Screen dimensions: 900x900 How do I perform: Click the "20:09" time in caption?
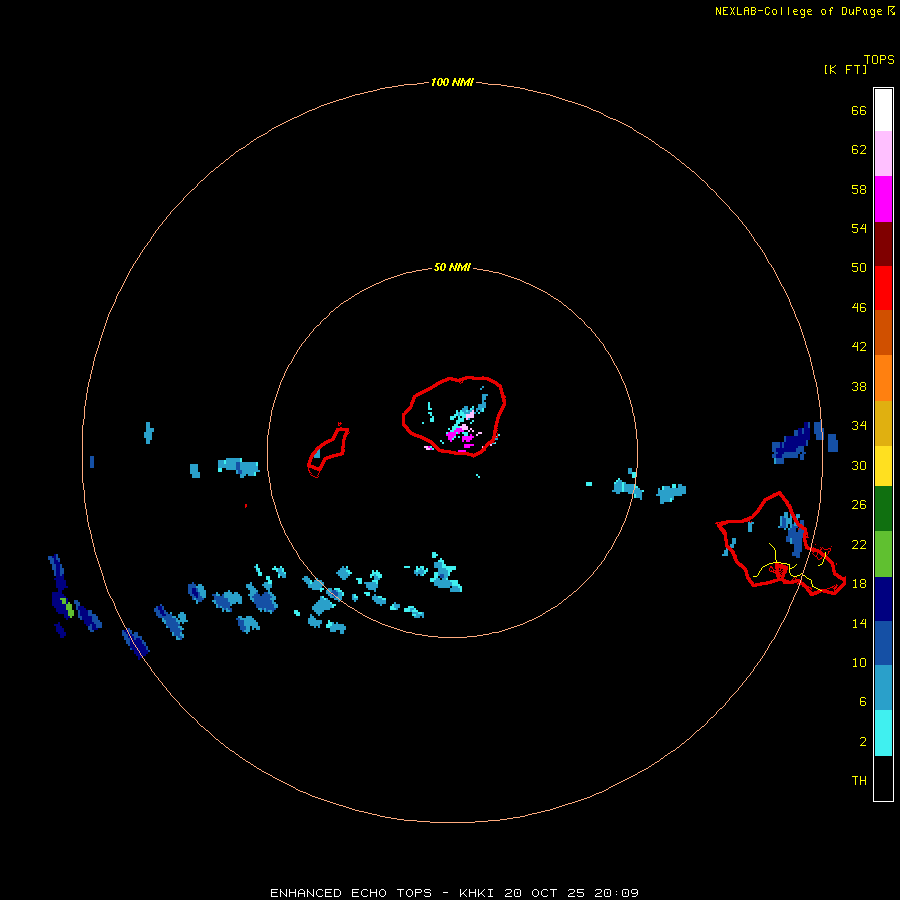(617, 893)
